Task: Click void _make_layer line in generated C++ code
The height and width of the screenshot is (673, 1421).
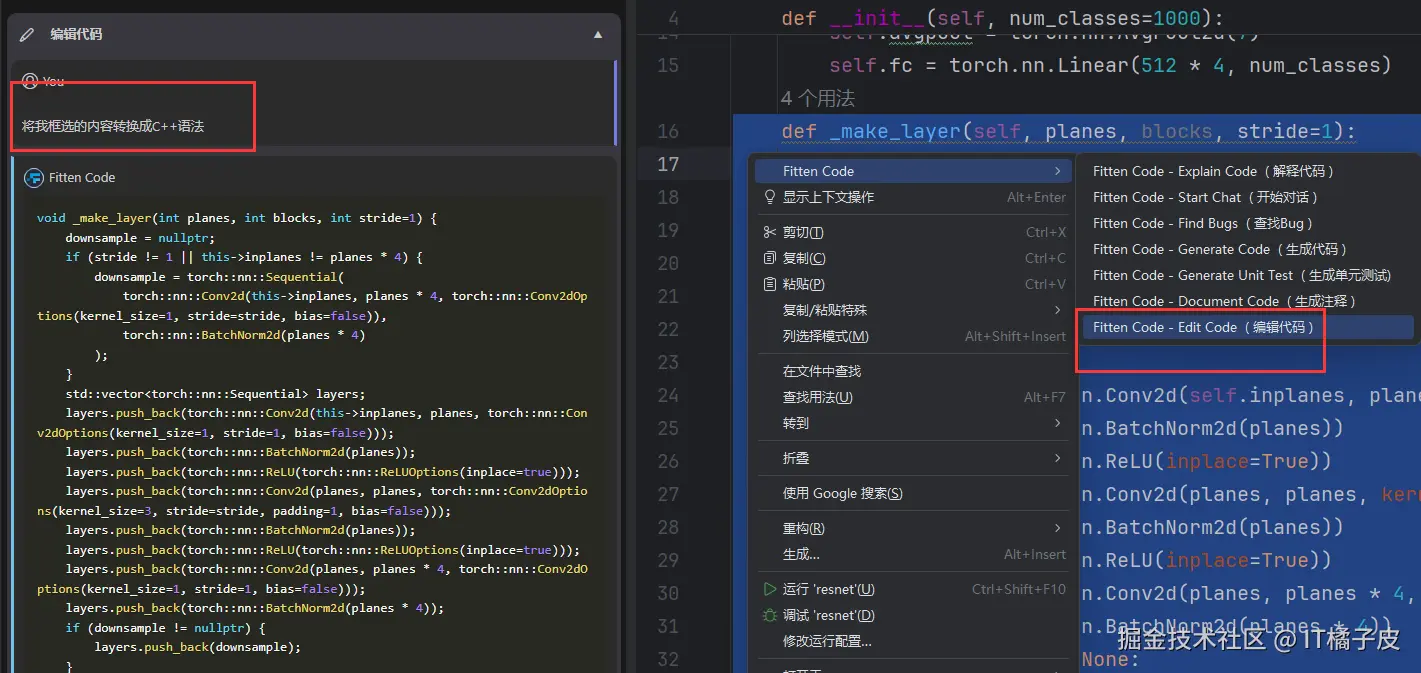Action: [237, 217]
